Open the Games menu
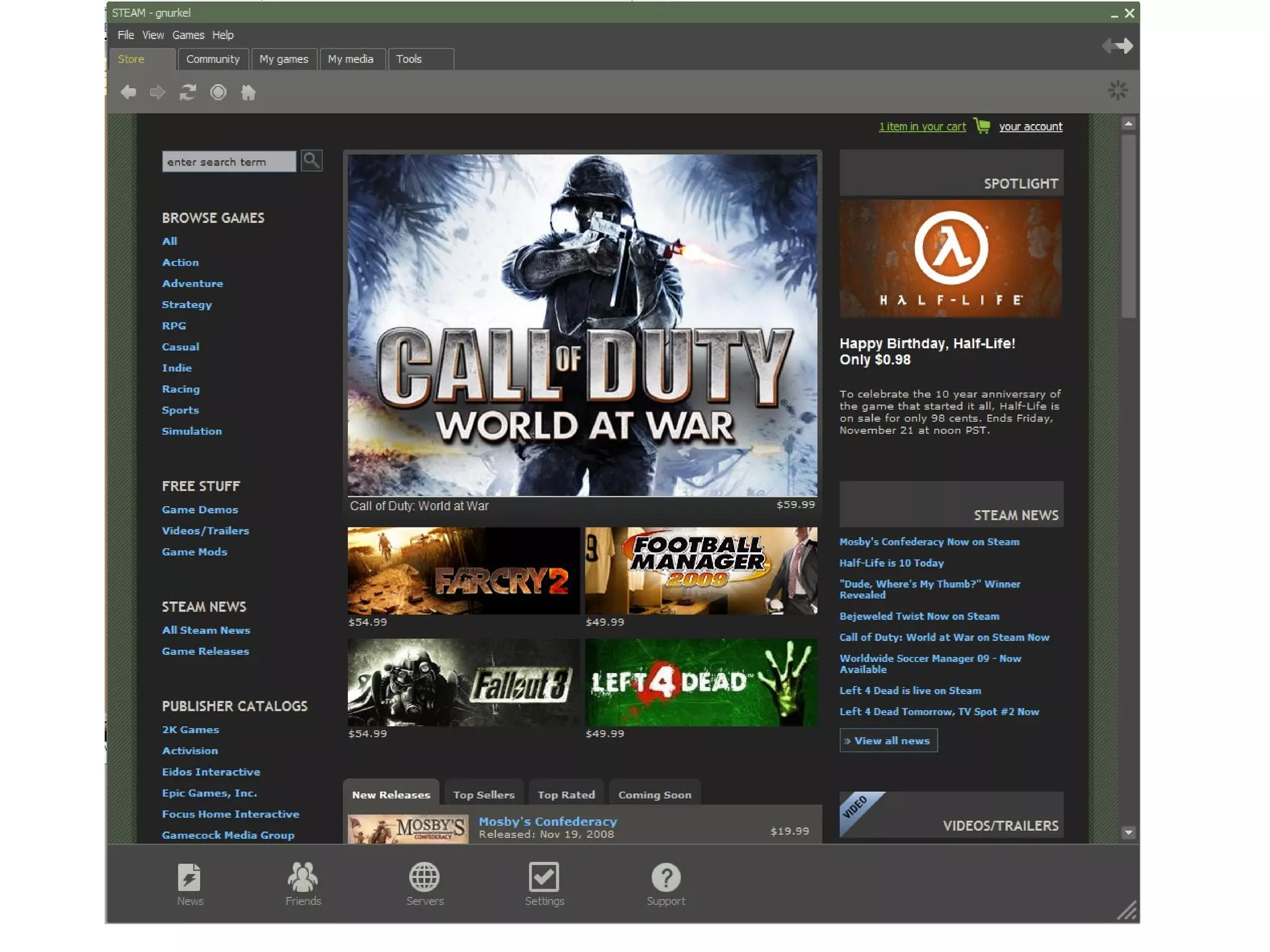 click(188, 35)
